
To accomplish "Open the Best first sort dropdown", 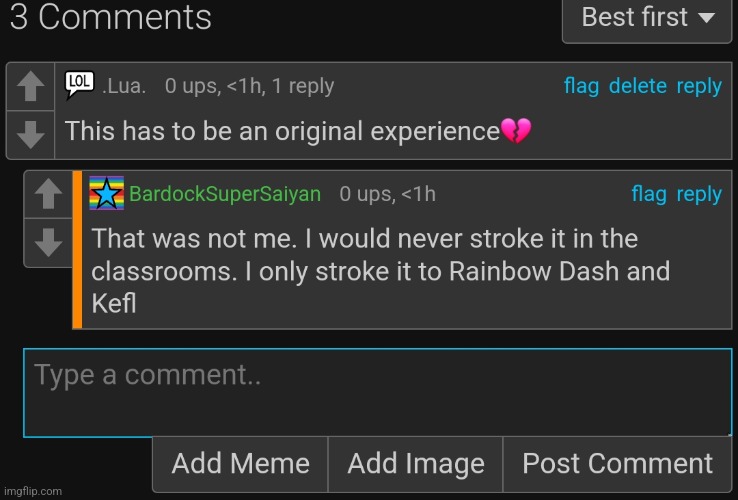I will click(x=647, y=18).
